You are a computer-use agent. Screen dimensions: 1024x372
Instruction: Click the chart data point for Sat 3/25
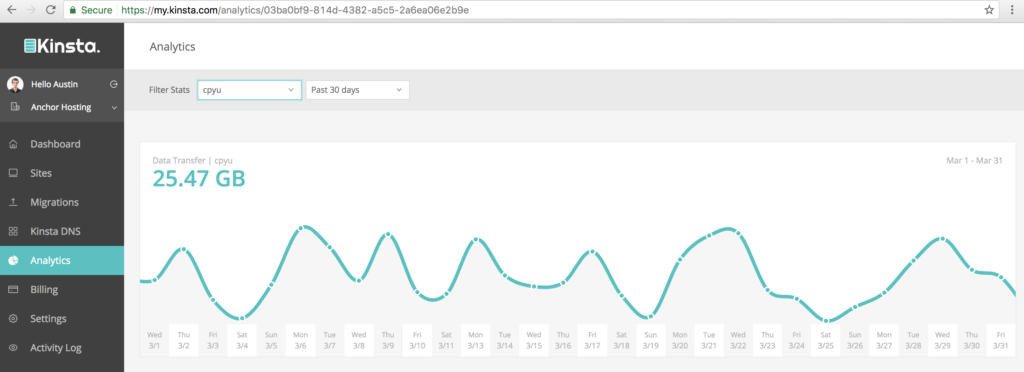click(x=826, y=320)
